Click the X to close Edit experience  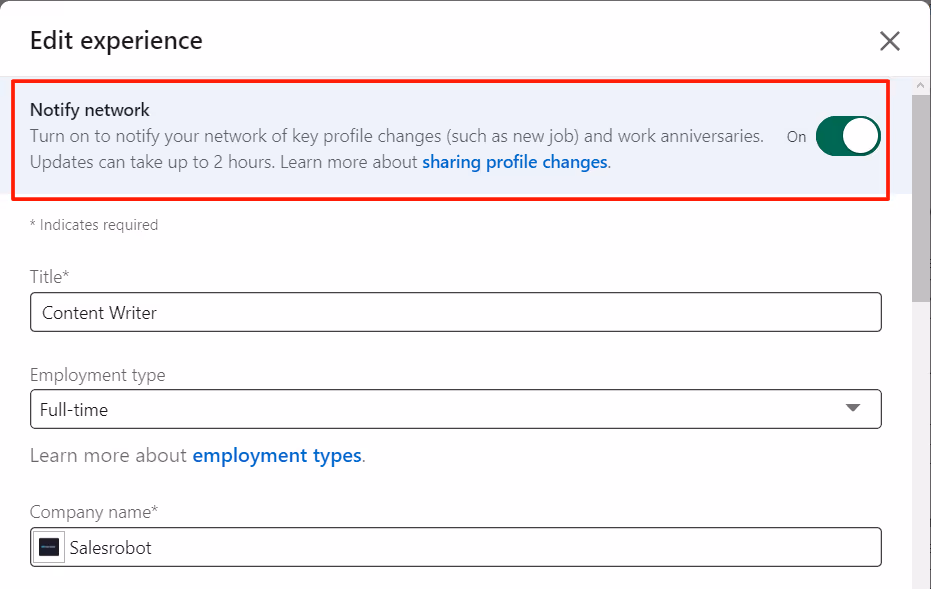point(889,41)
